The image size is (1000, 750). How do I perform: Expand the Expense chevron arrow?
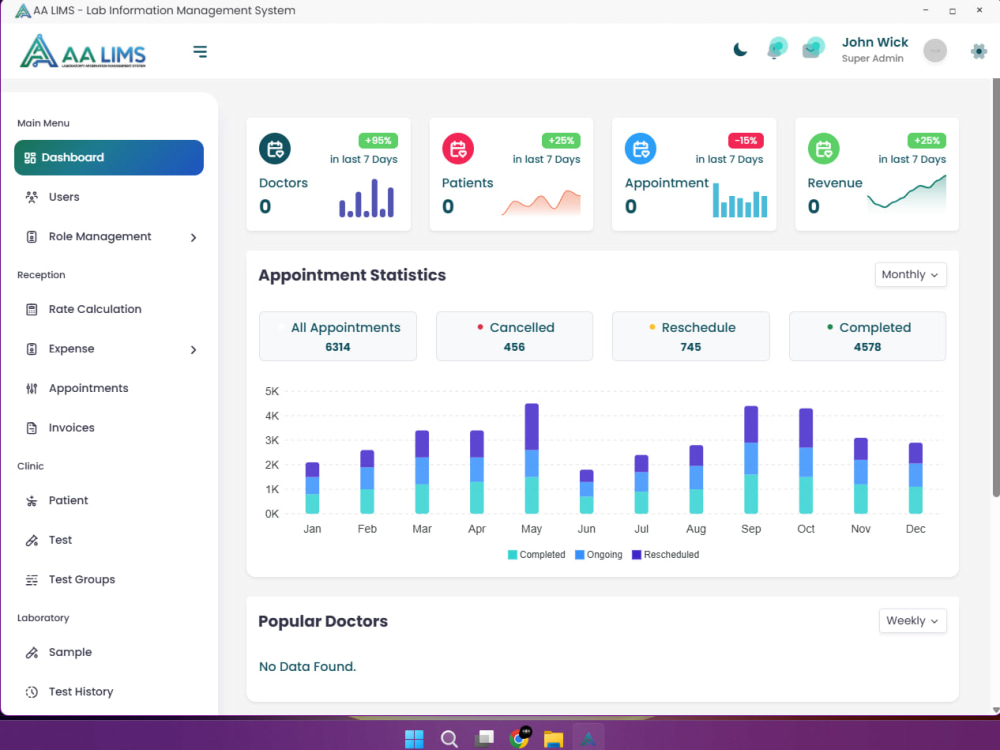[x=193, y=349]
